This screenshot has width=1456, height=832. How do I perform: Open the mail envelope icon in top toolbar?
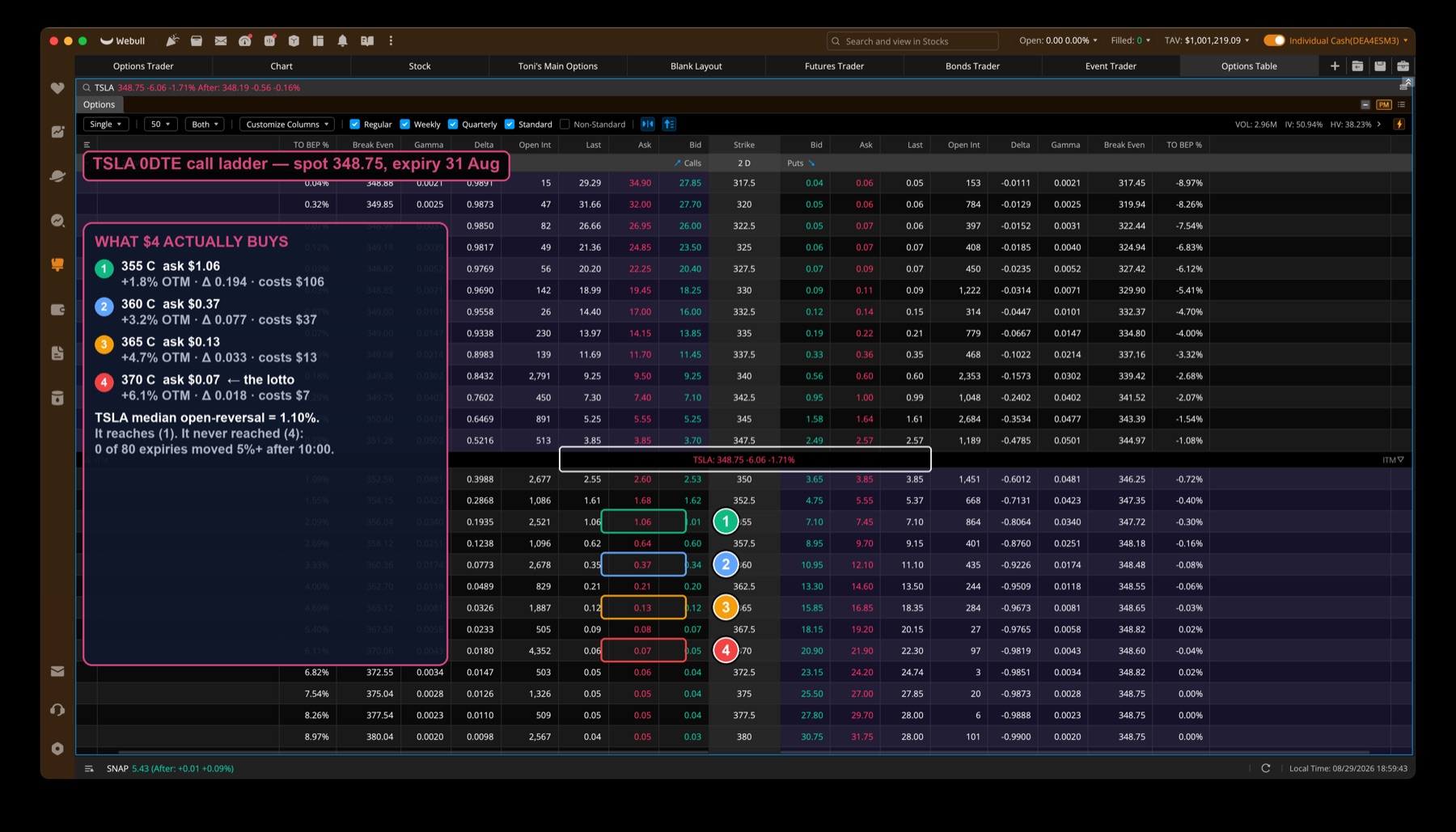click(x=221, y=40)
